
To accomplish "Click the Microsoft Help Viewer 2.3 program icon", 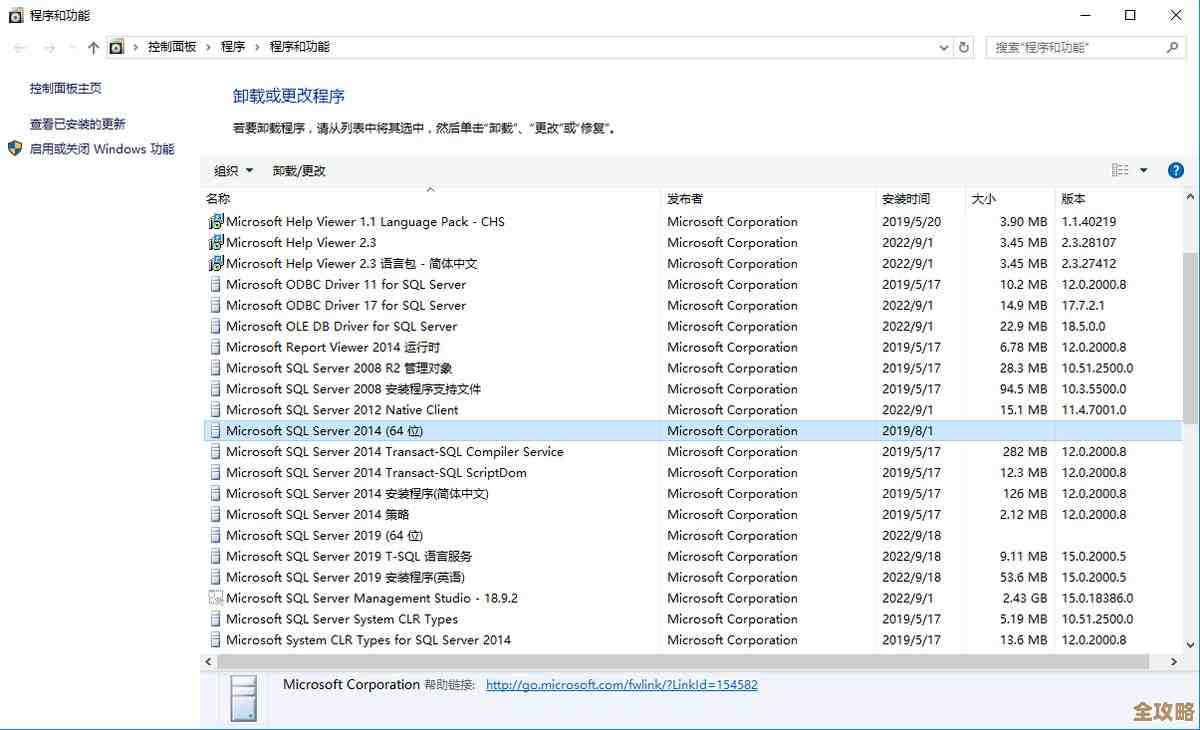I will pyautogui.click(x=214, y=242).
